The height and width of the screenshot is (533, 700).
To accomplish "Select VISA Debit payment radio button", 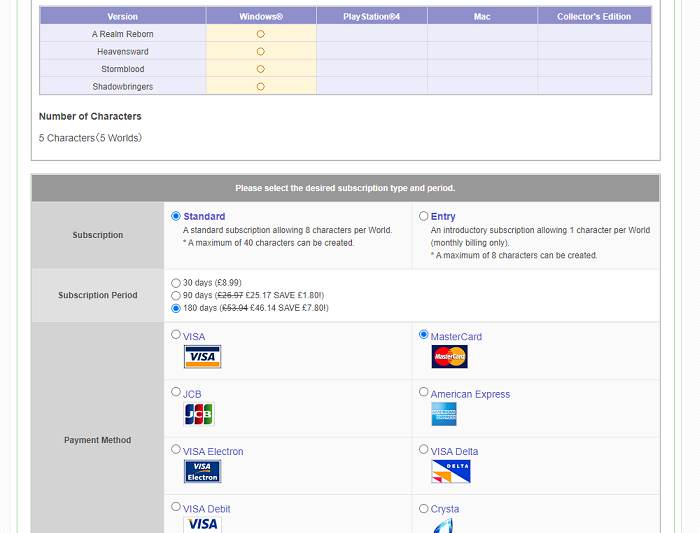I will click(176, 507).
